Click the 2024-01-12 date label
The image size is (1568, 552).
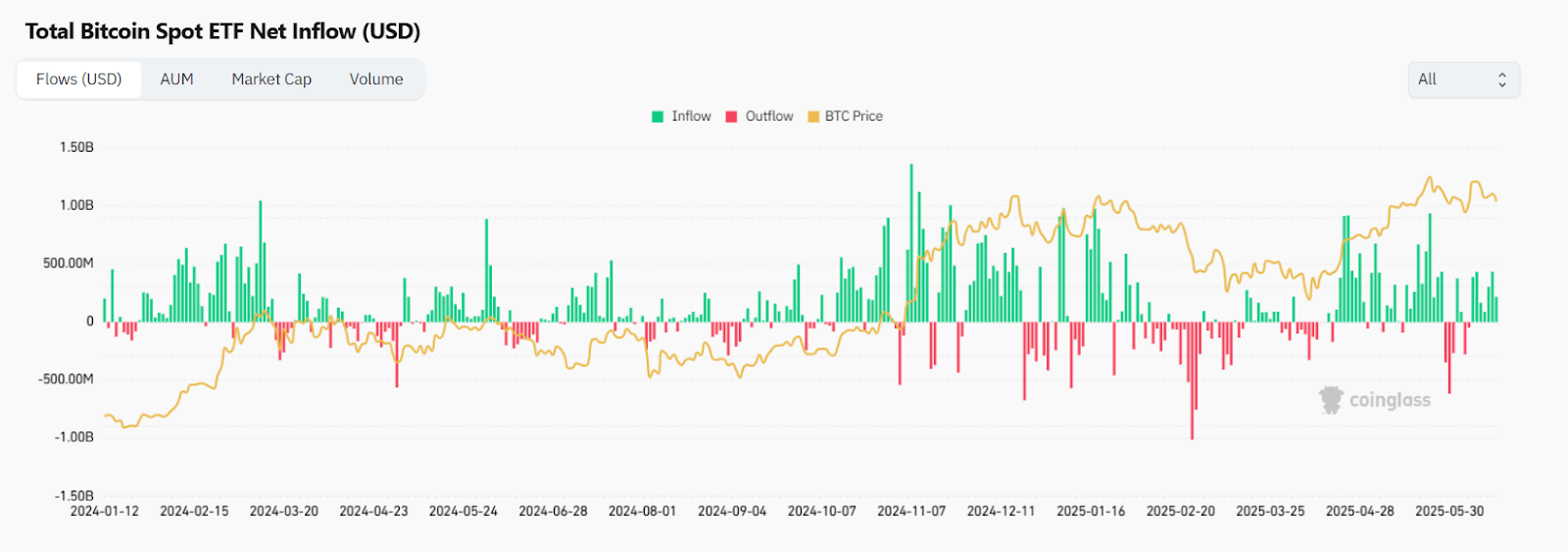(105, 511)
